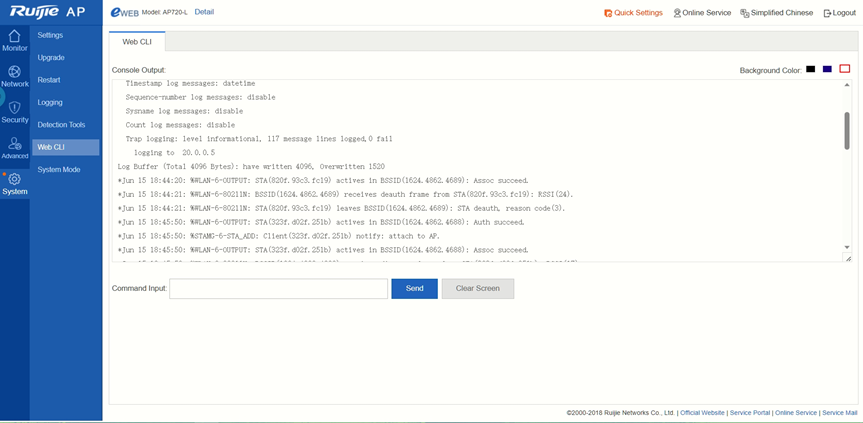This screenshot has width=863, height=423.
Task: Open the Monitor section icon
Action: tap(14, 36)
